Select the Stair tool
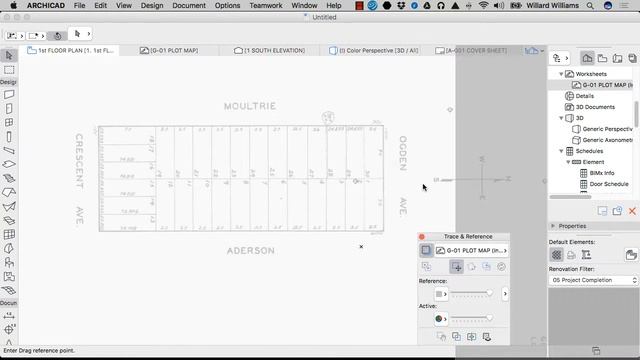The height and width of the screenshot is (360, 640). (x=9, y=178)
